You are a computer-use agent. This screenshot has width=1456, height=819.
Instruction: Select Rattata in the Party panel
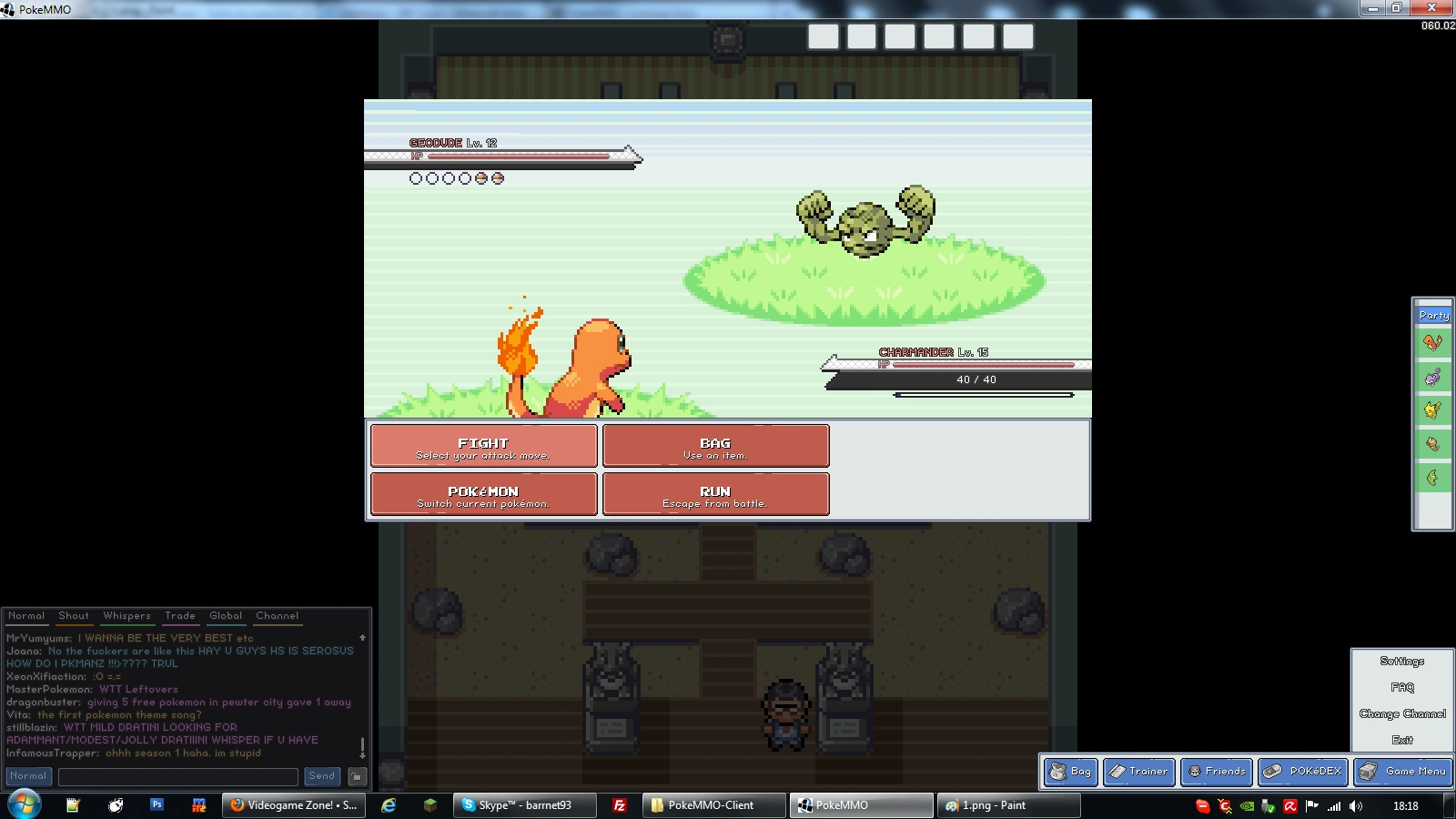coord(1433,377)
